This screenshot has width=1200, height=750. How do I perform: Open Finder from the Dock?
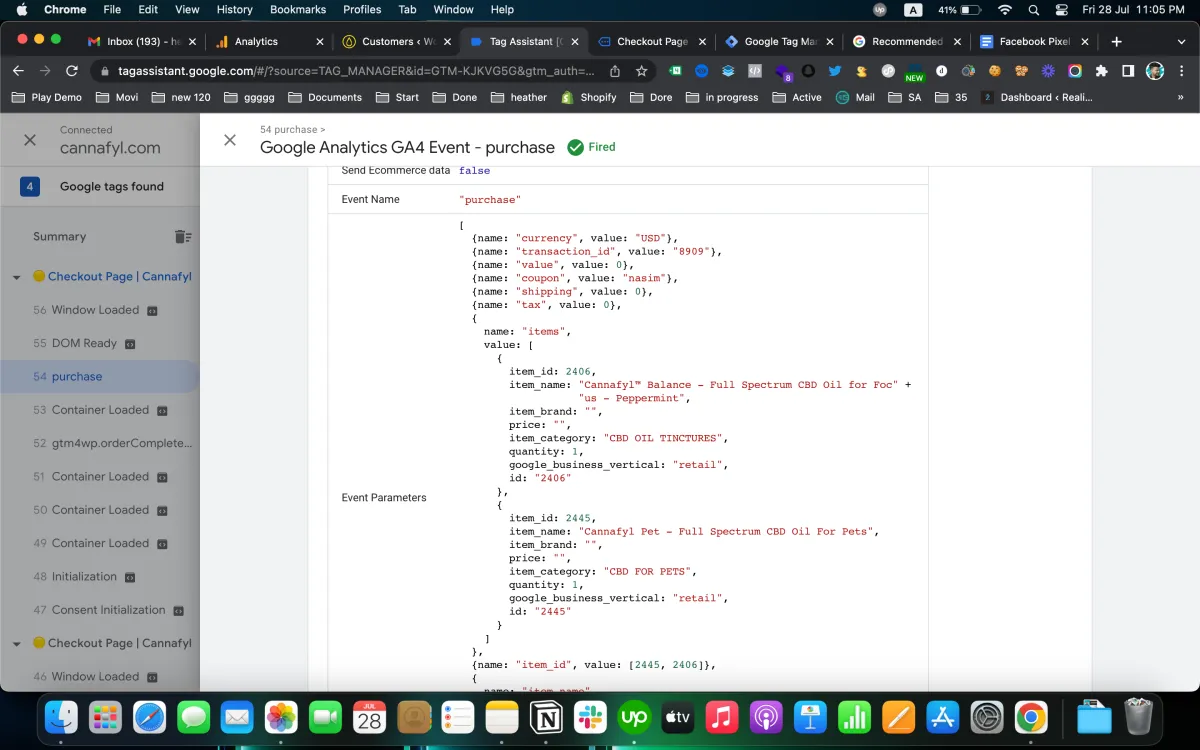pyautogui.click(x=62, y=716)
